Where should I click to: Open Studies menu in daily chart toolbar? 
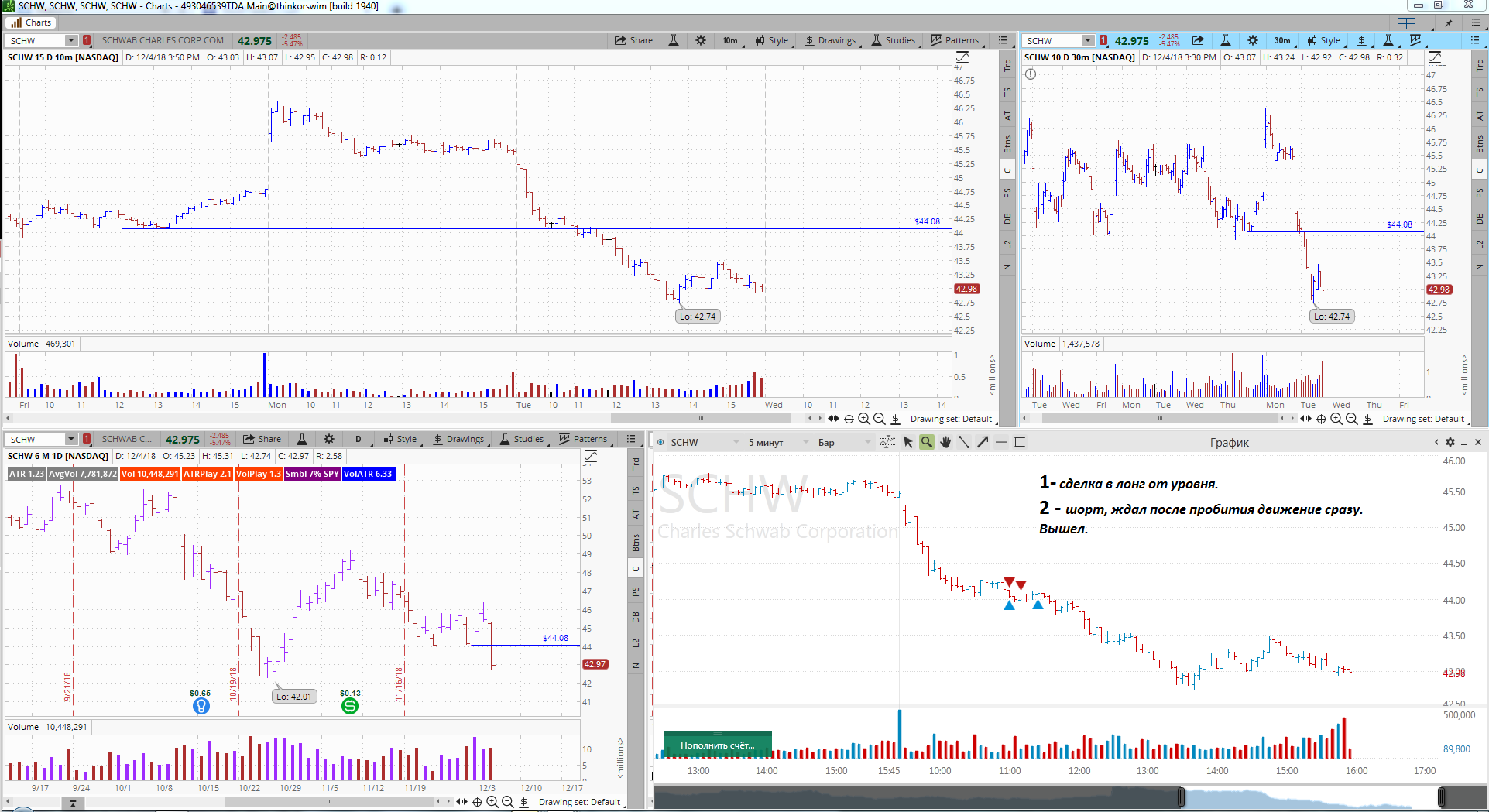coord(521,439)
